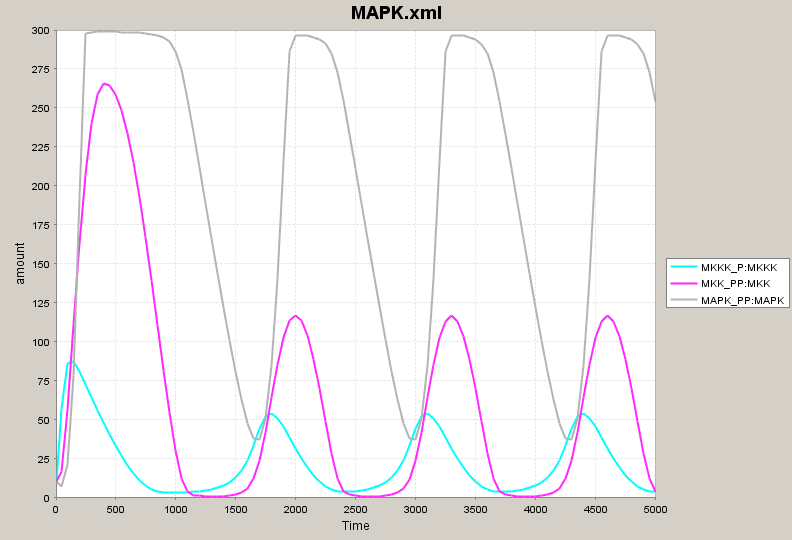The width and height of the screenshot is (792, 540).
Task: Click the Time x-axis label
Action: (355, 526)
